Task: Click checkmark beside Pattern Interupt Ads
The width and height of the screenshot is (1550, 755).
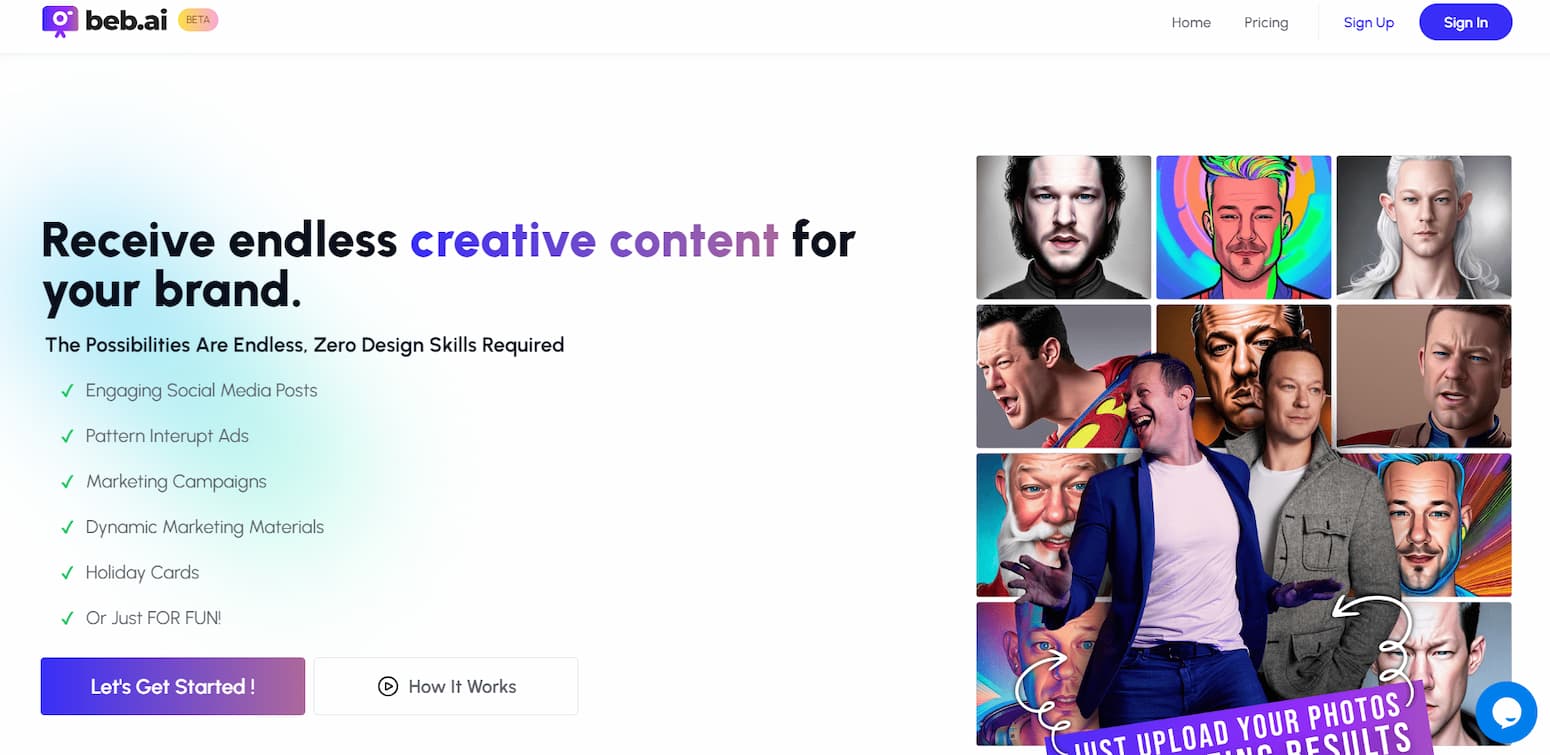Action: tap(67, 436)
